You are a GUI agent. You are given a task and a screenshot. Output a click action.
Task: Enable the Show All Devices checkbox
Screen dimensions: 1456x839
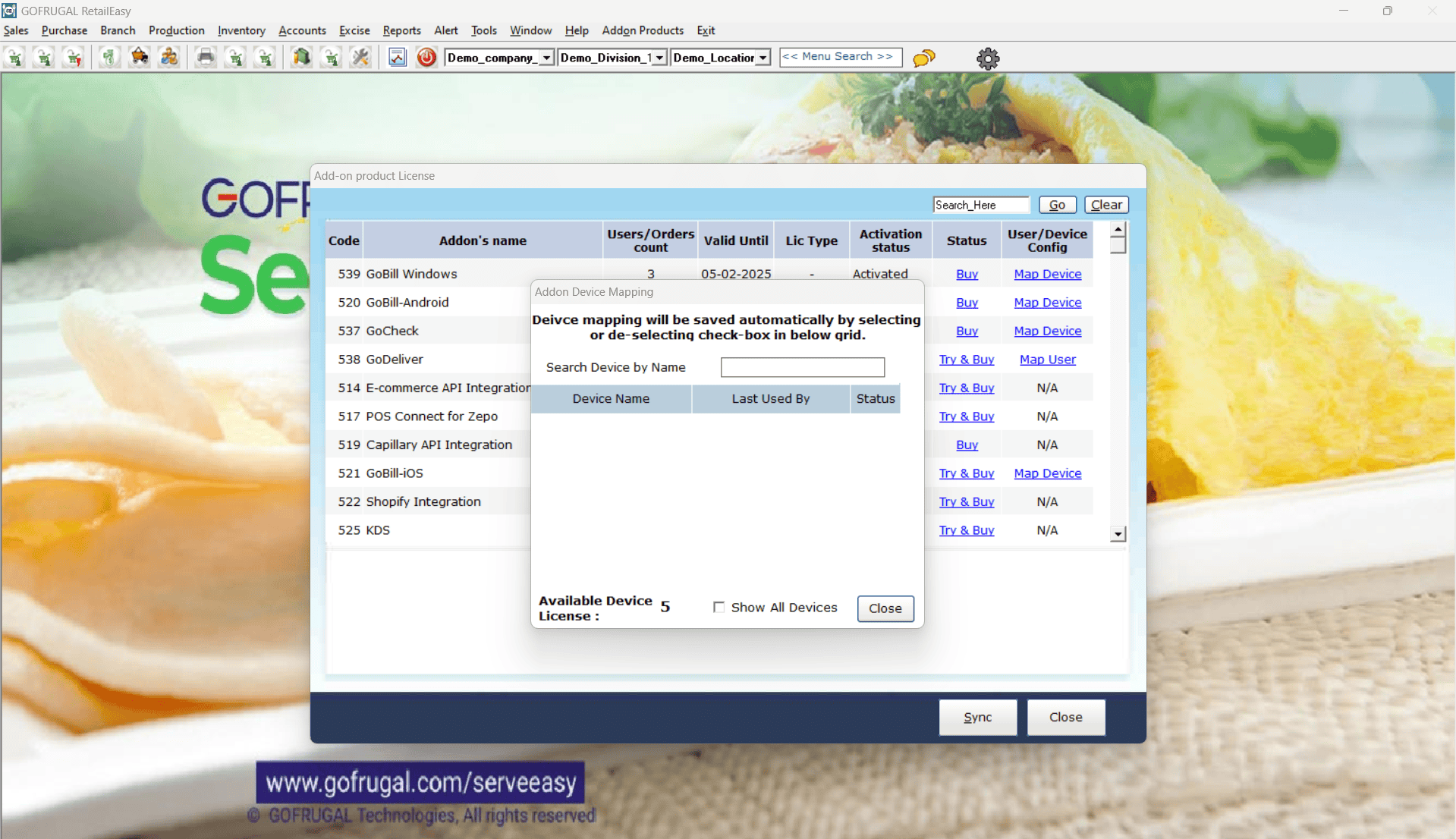[719, 608]
